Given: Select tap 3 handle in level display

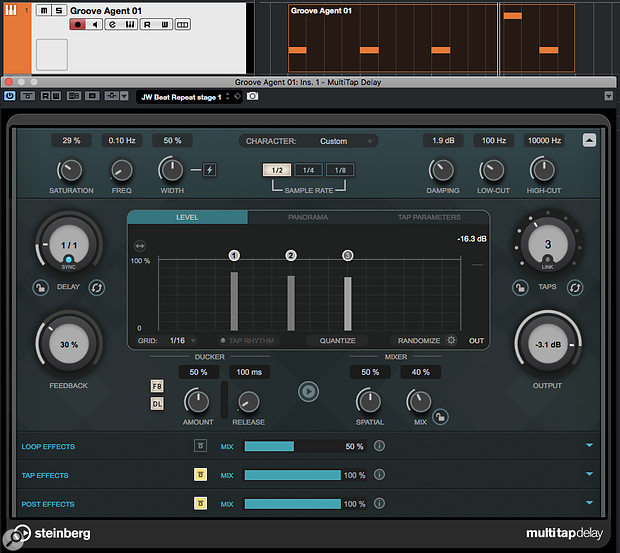Looking at the screenshot, I should click(x=348, y=255).
